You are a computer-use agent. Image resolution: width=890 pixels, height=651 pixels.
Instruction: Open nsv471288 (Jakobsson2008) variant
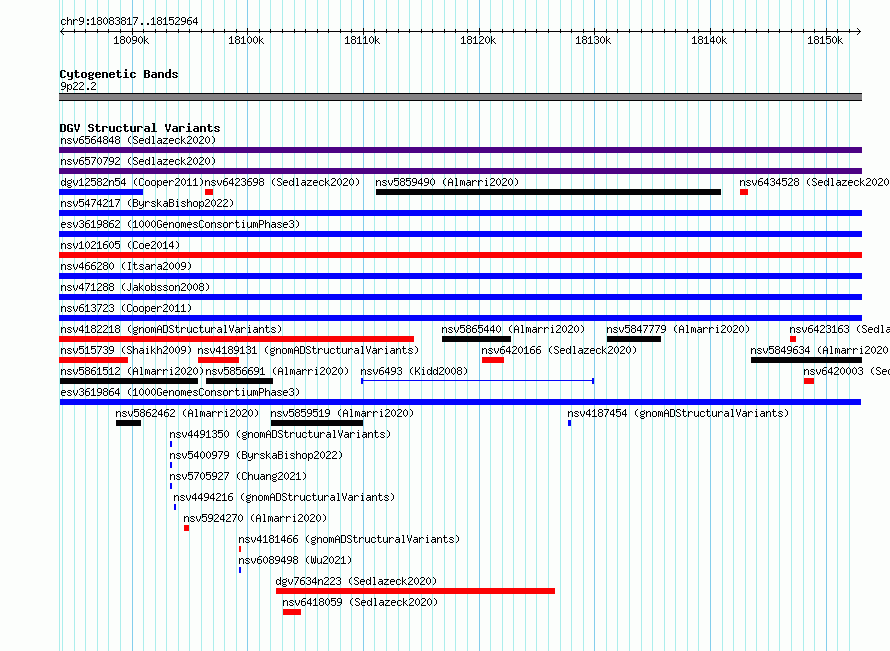pos(135,287)
